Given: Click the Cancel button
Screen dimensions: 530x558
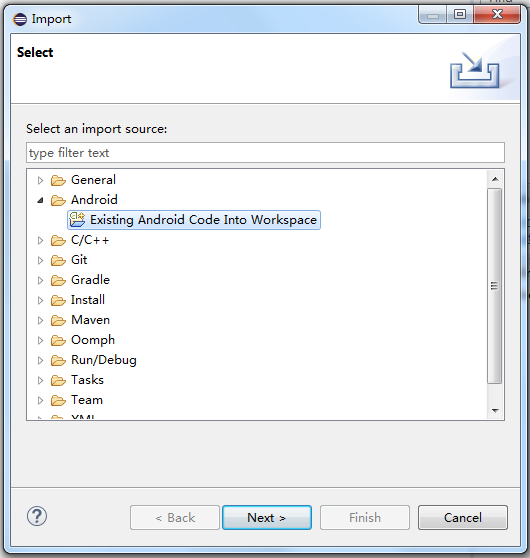Looking at the screenshot, I should click(x=463, y=517).
